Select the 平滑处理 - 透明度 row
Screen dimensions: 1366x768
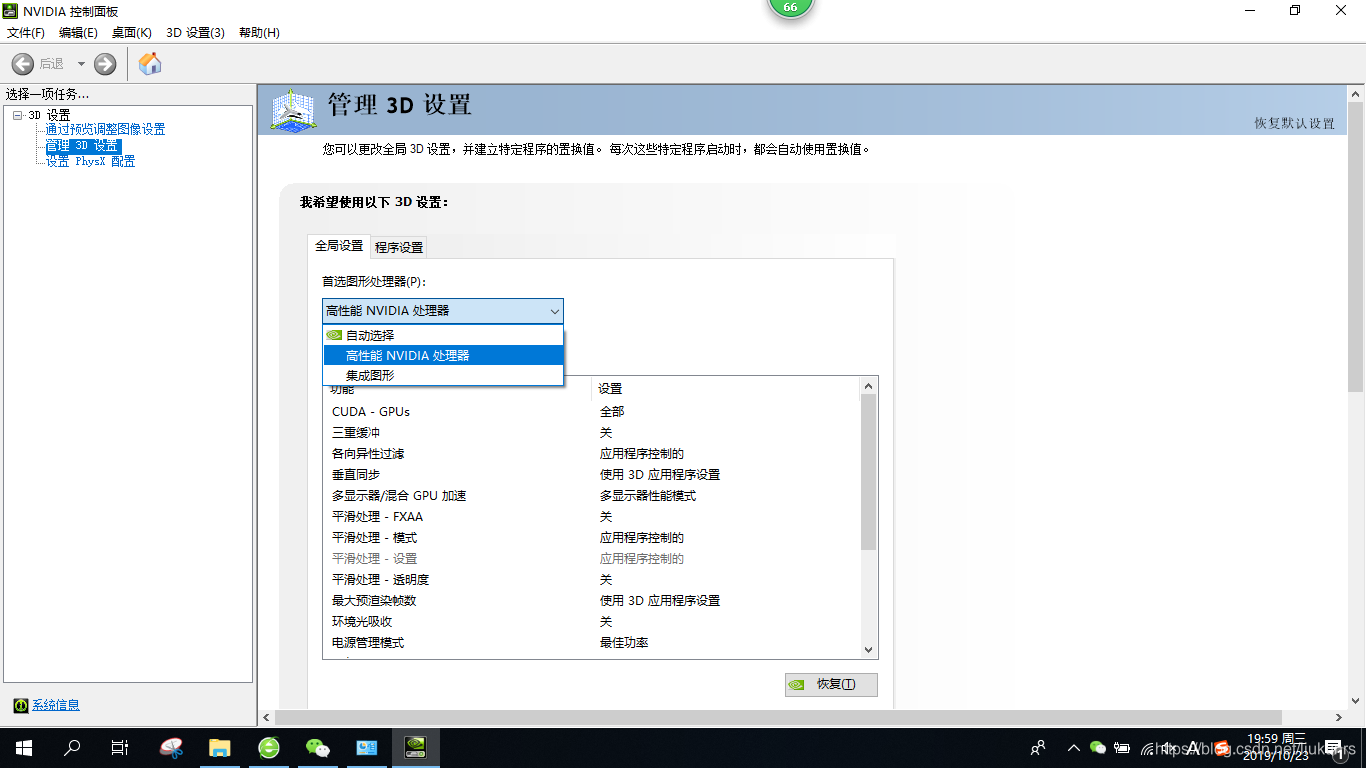pos(590,580)
